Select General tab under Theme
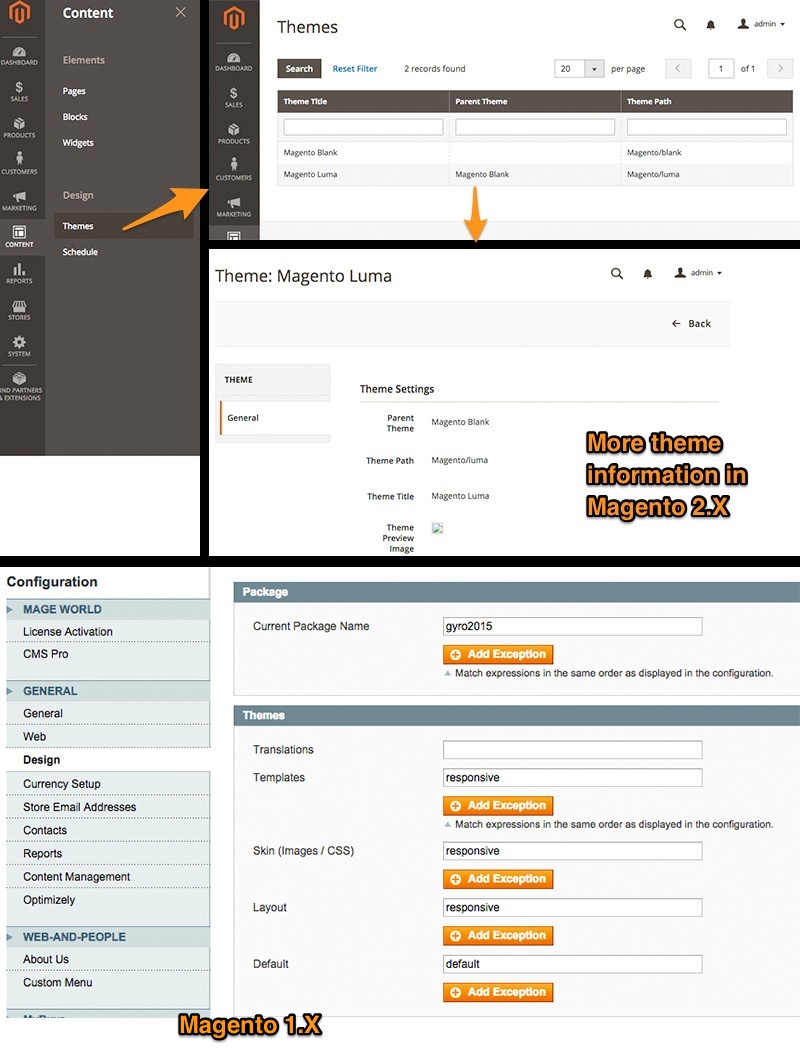 pos(274,418)
